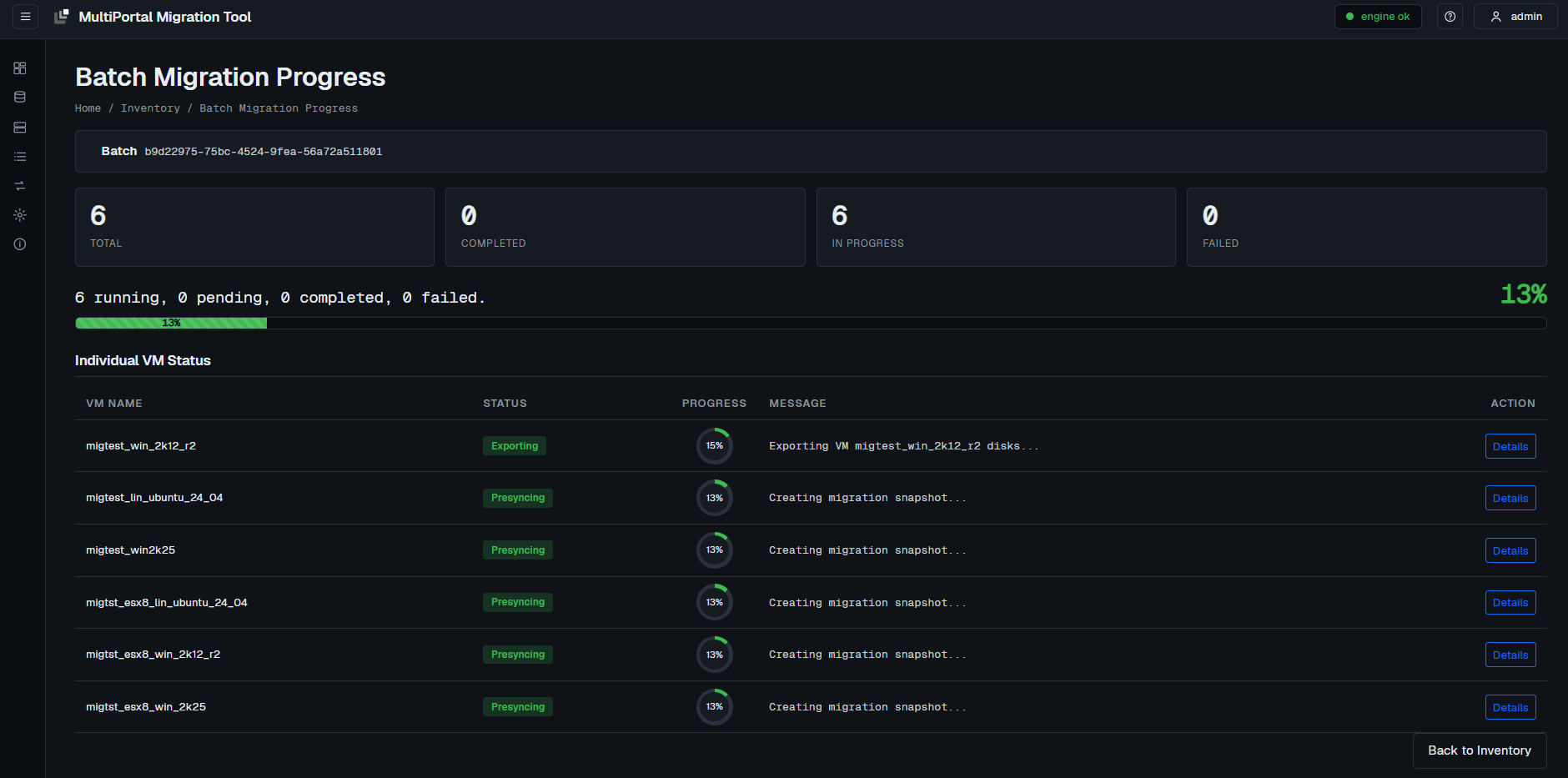Viewport: 1568px width, 778px height.
Task: Open Details for migtest_win_2k12_r2
Action: coord(1510,446)
